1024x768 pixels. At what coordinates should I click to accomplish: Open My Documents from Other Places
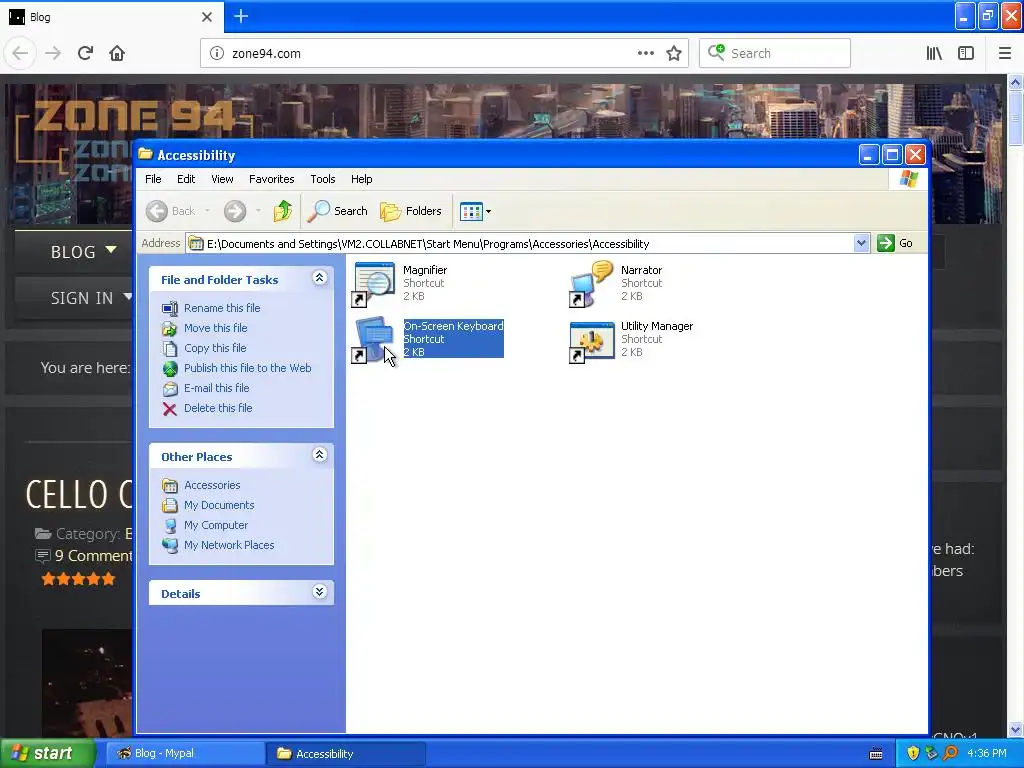[219, 505]
